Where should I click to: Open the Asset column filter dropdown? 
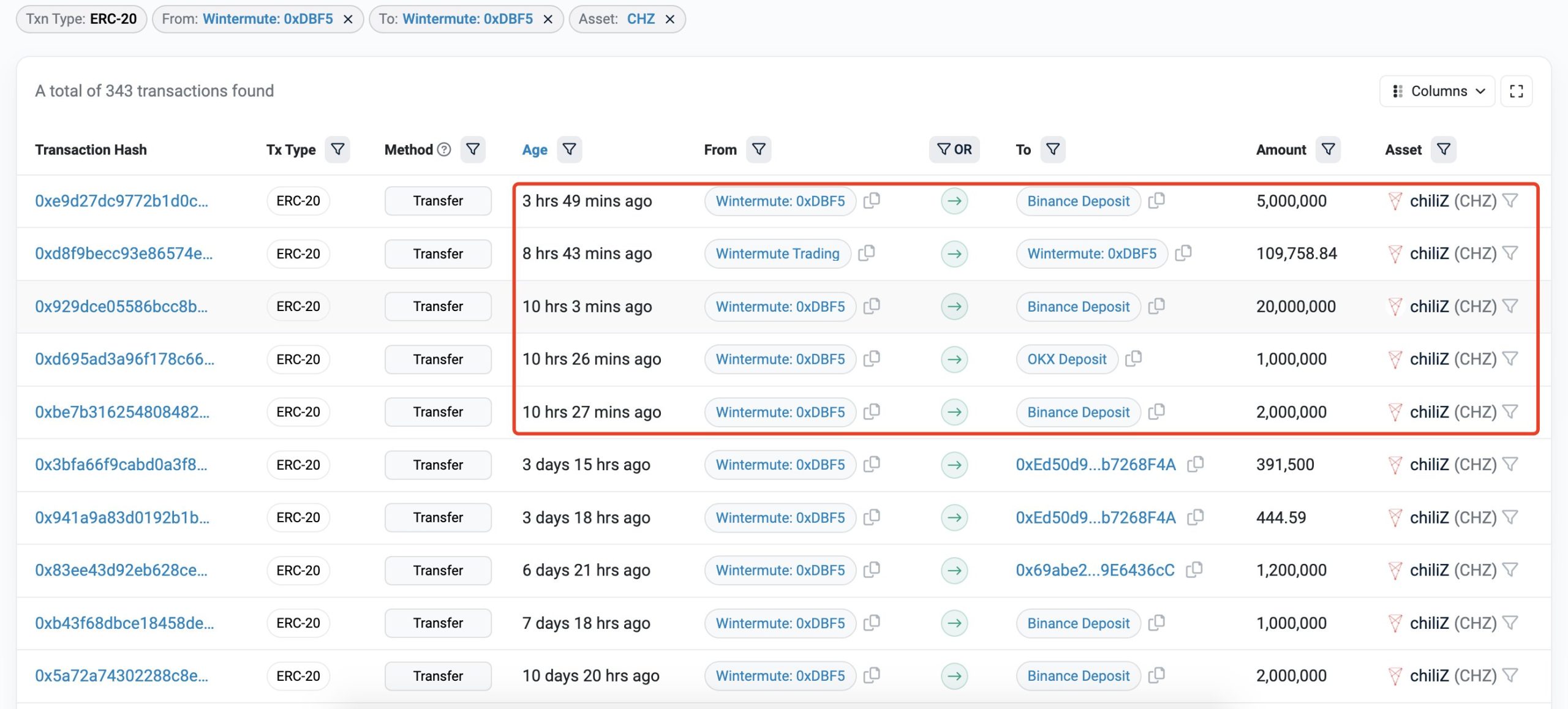pos(1443,149)
